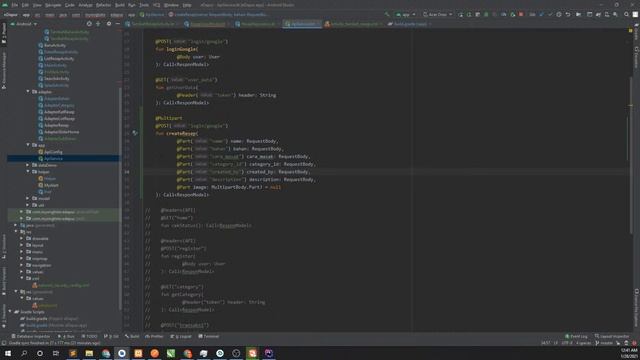
Task: Open File Explorer from the taskbar
Action: pyautogui.click(x=89, y=353)
